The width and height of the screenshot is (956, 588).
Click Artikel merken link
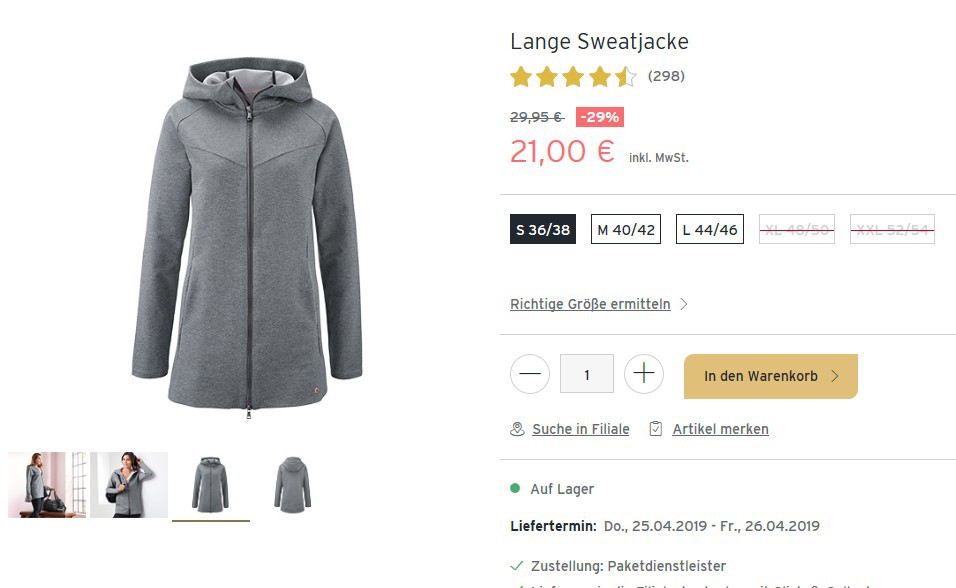[x=720, y=429]
